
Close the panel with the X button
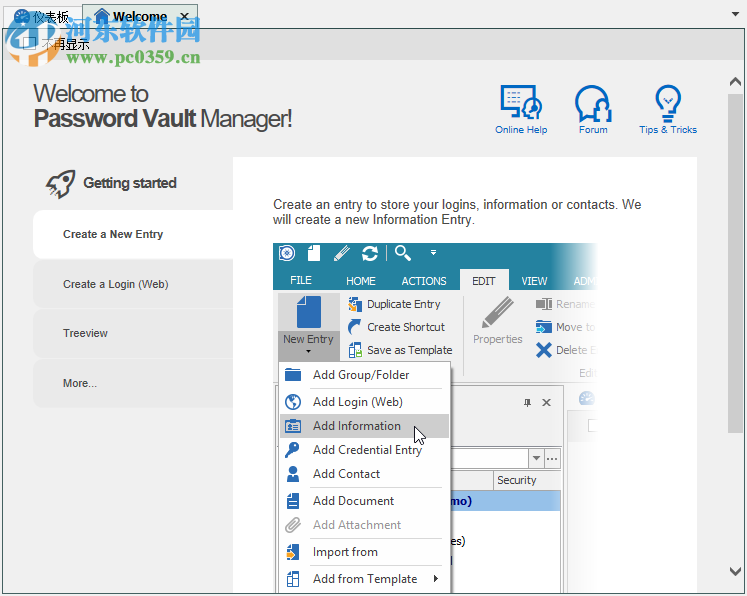click(x=546, y=403)
